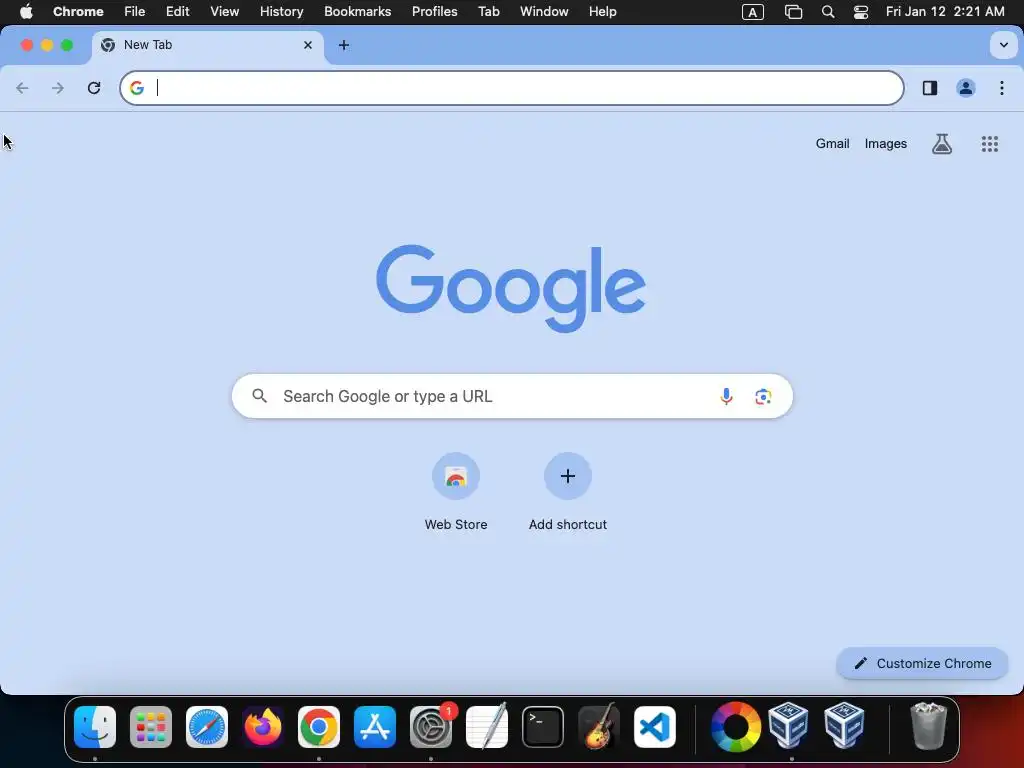Screen dimensions: 1024x768
Task: Go back using the back arrow
Action: point(22,88)
